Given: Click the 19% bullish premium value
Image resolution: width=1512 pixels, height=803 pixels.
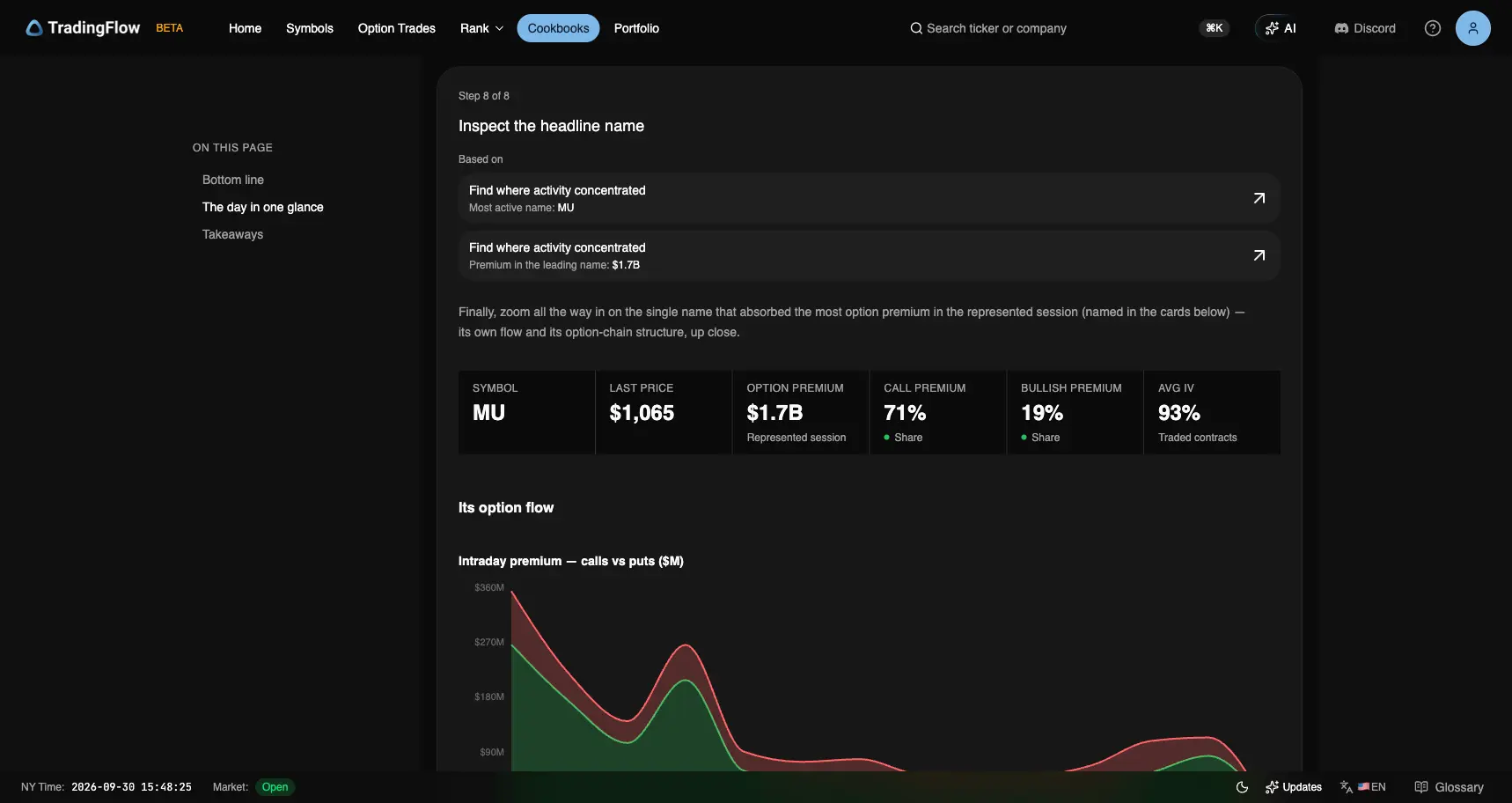Looking at the screenshot, I should coord(1042,413).
